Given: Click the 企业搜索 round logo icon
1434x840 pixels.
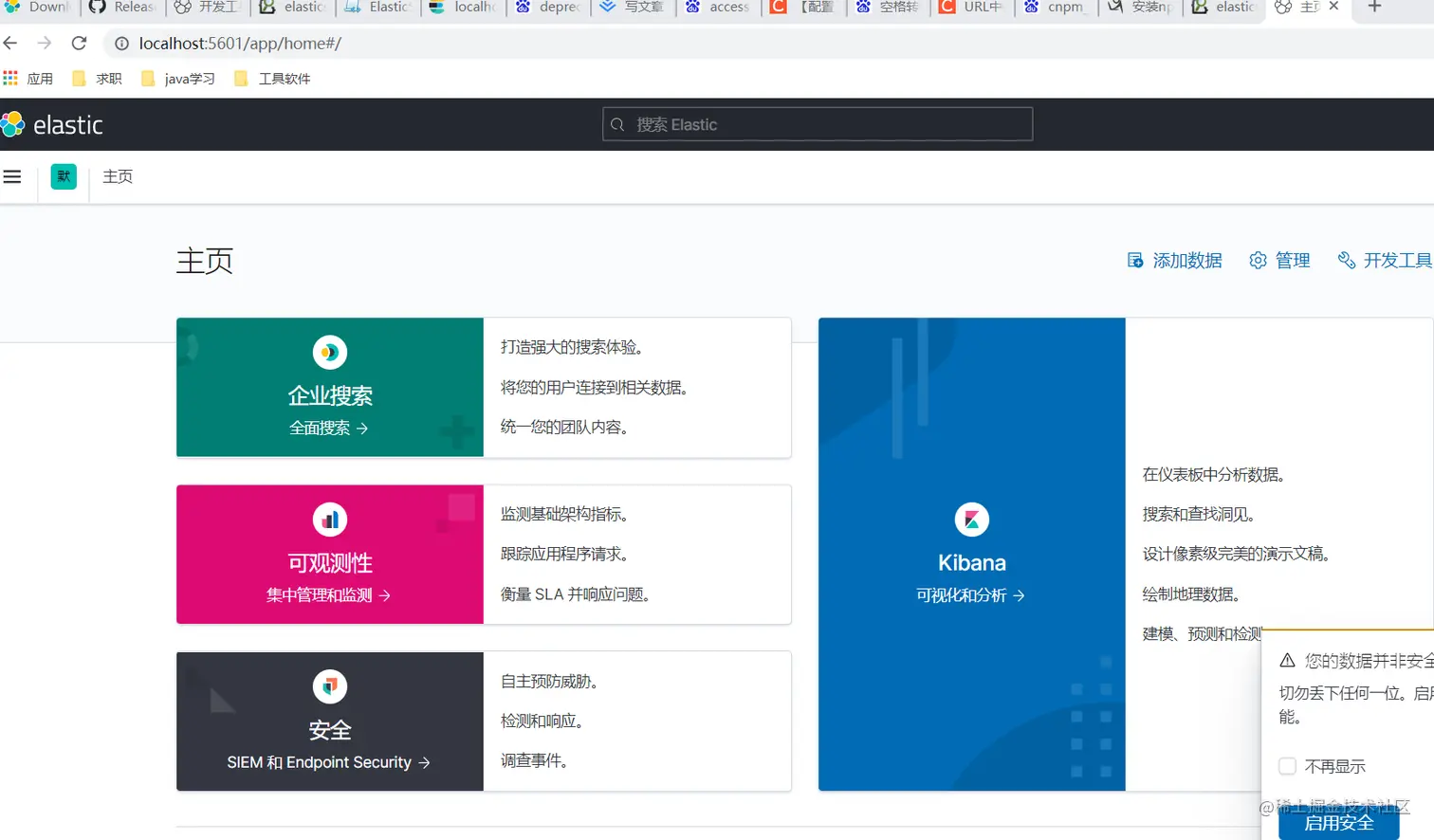Looking at the screenshot, I should [x=330, y=353].
